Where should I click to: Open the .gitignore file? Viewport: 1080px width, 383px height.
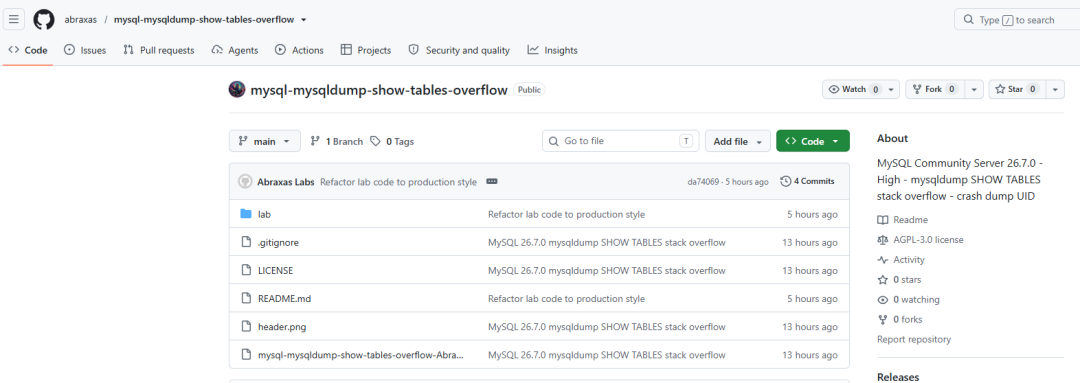(278, 242)
